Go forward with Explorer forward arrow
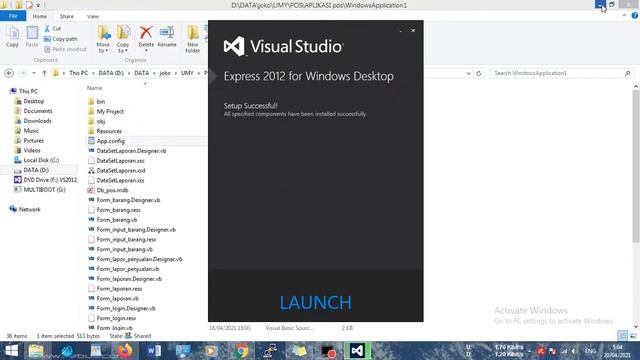Screen dimensions: 640x360 point(22,73)
